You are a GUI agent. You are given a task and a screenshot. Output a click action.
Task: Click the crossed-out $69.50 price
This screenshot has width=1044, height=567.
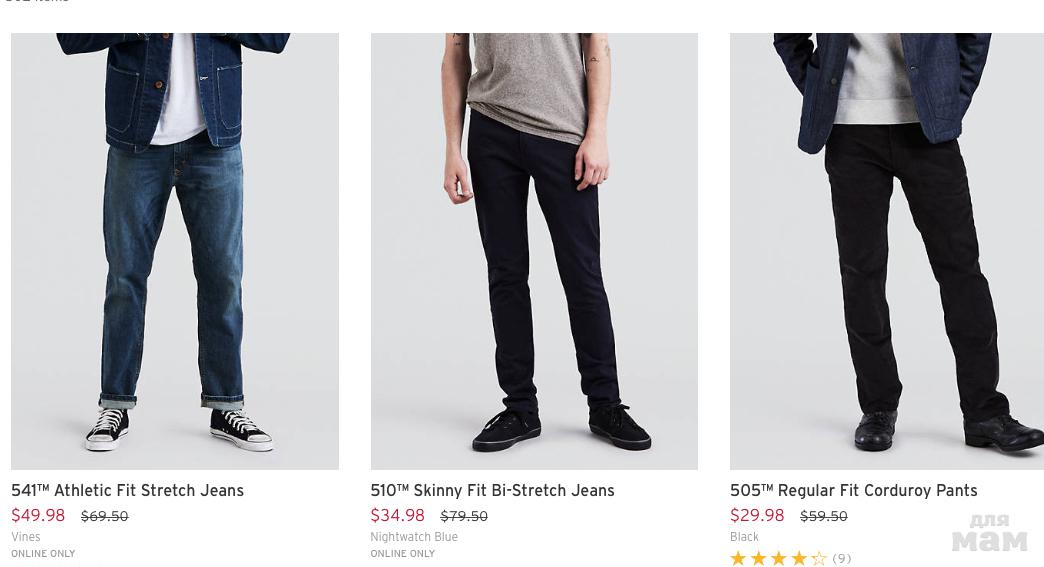coord(104,517)
